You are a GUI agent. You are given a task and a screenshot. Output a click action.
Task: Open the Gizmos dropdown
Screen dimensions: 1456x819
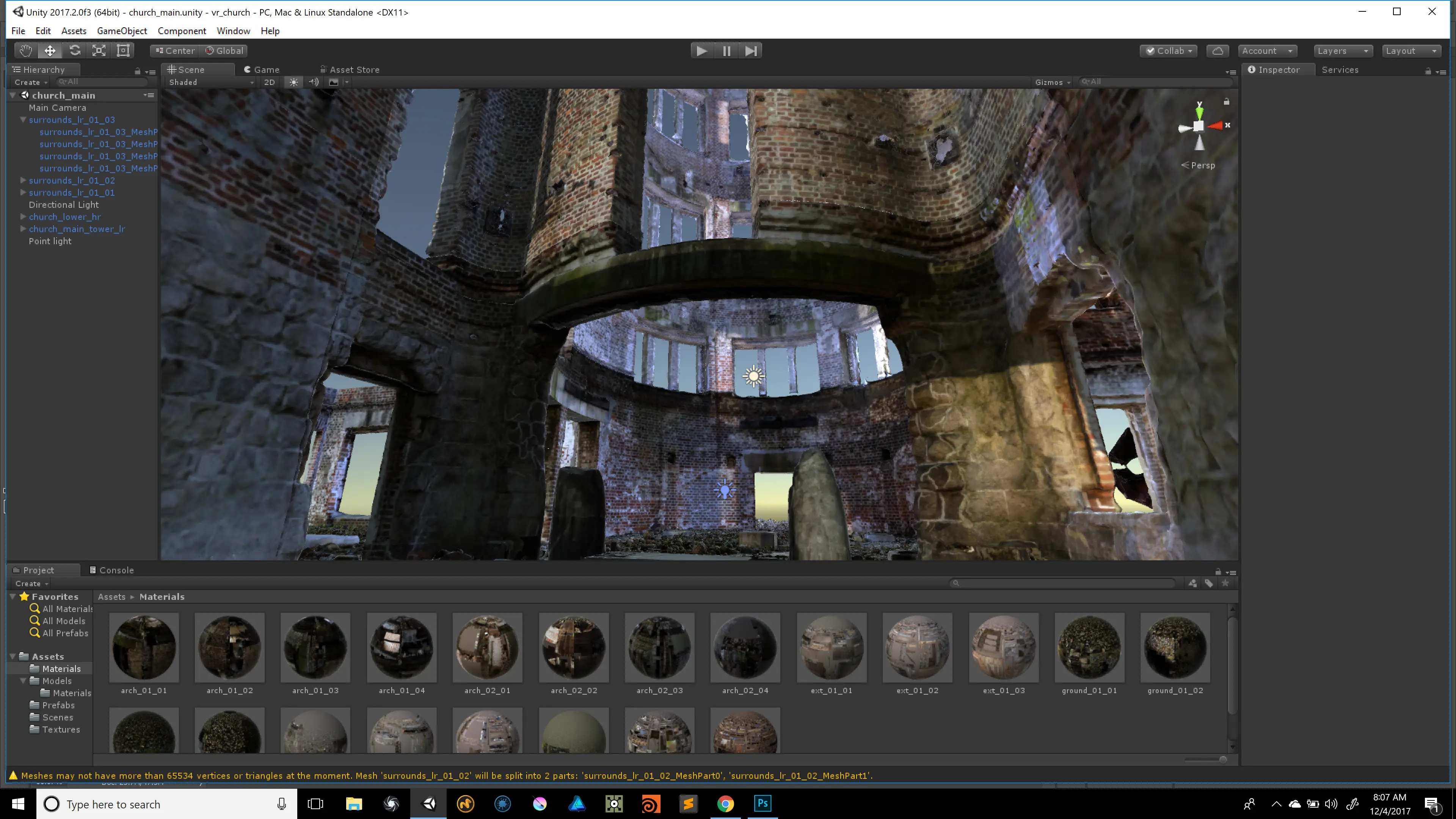[x=1053, y=82]
